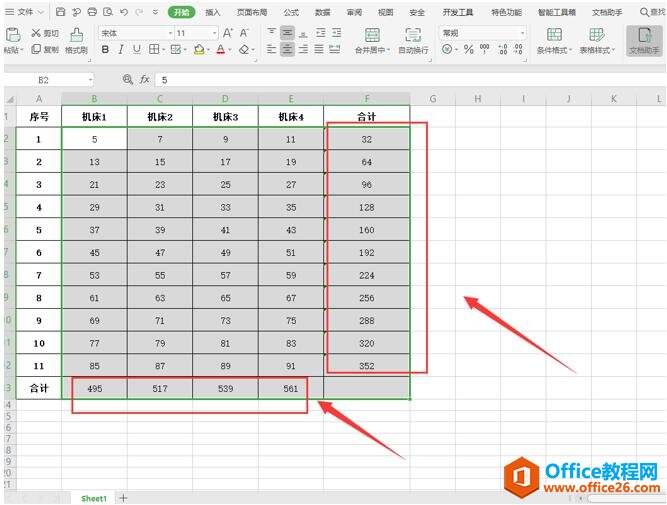This screenshot has width=667, height=505.
Task: Increase cell indent
Action: tap(336, 33)
